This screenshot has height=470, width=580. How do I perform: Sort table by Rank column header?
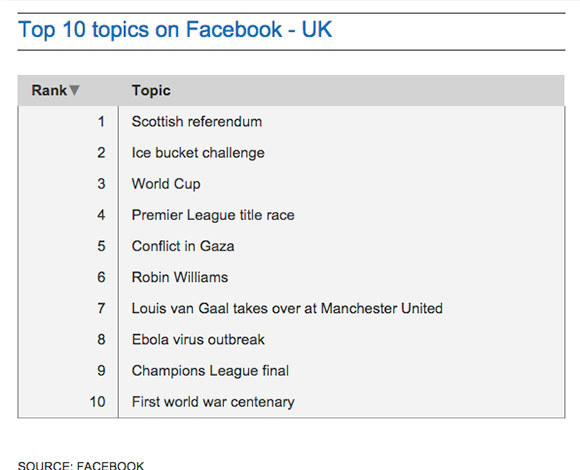pyautogui.click(x=55, y=91)
